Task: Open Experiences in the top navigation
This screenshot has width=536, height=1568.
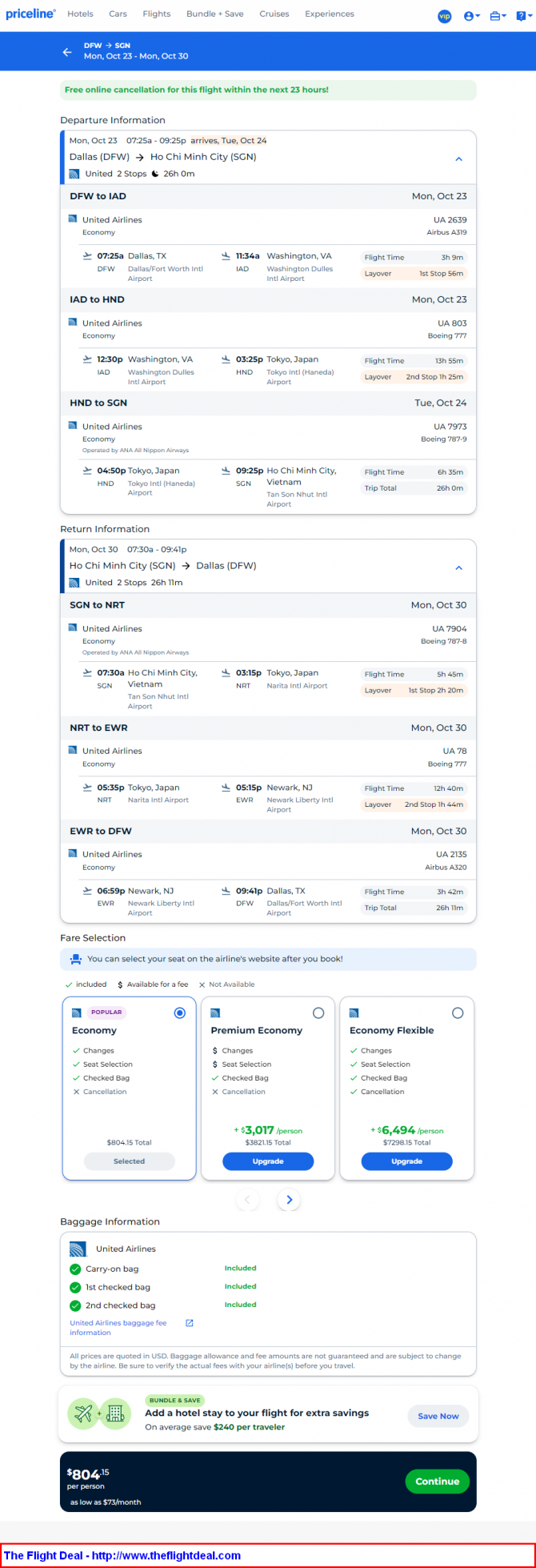Action: pos(329,14)
